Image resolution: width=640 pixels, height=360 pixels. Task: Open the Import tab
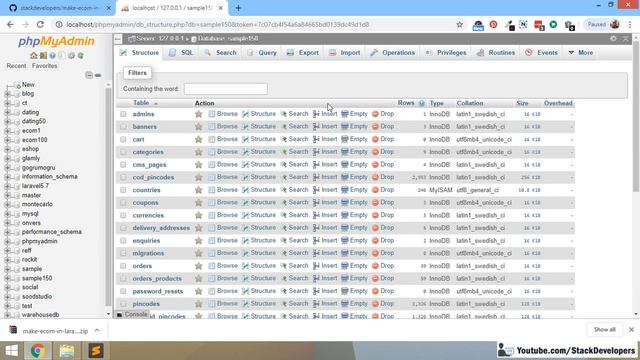tap(344, 53)
